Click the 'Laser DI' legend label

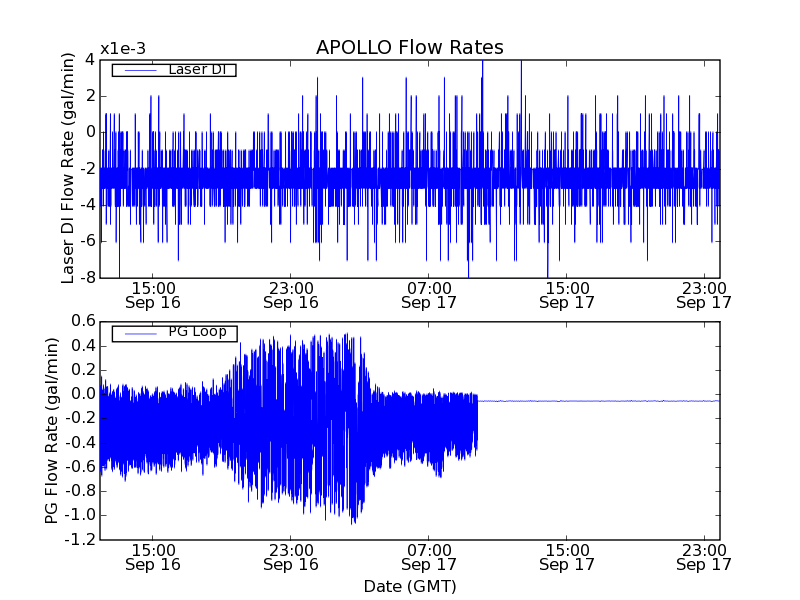pyautogui.click(x=197, y=69)
